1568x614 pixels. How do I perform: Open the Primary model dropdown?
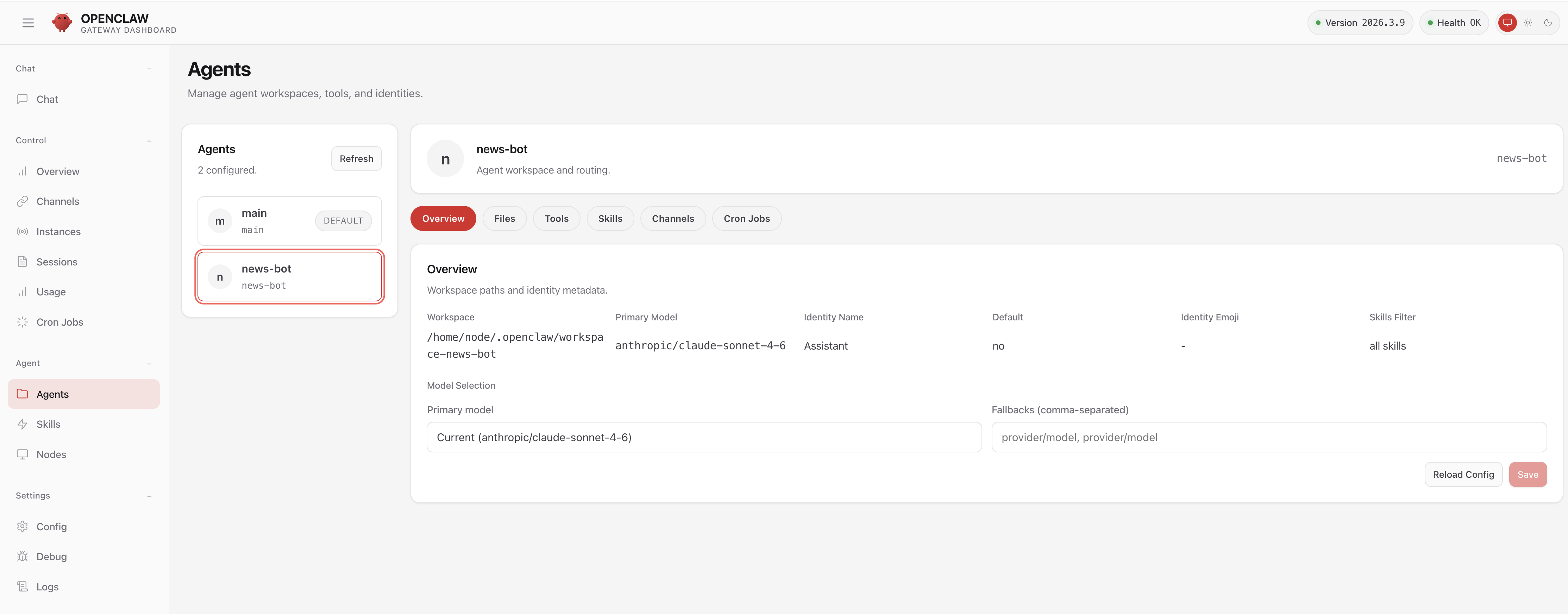tap(704, 437)
